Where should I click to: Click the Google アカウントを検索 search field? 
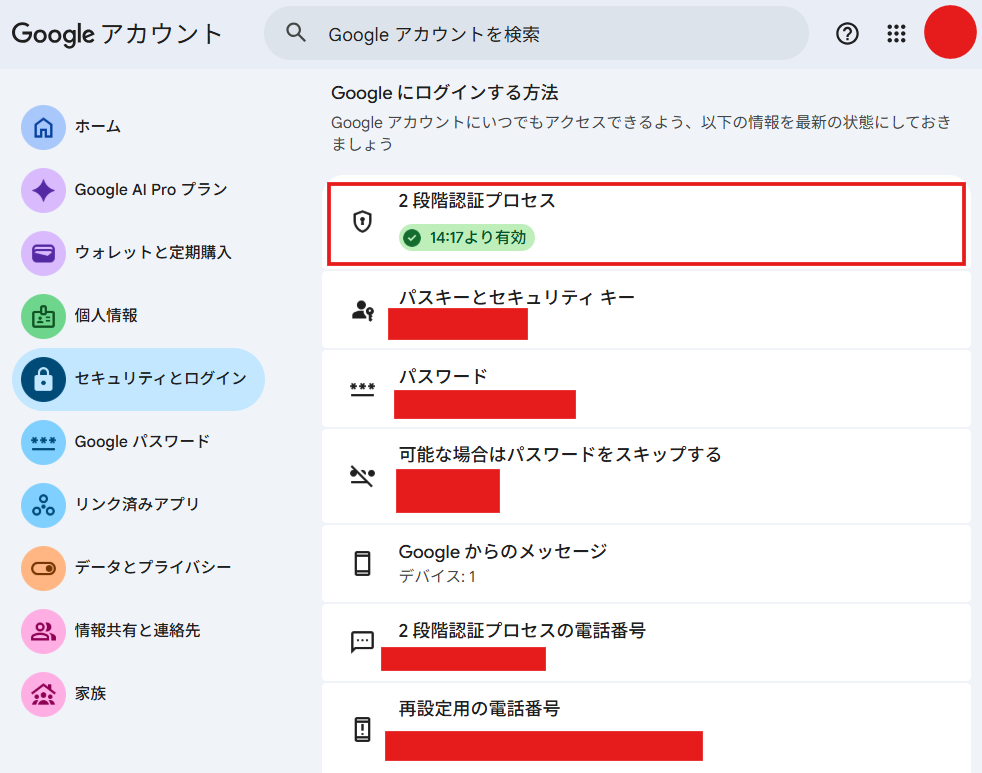click(x=536, y=33)
